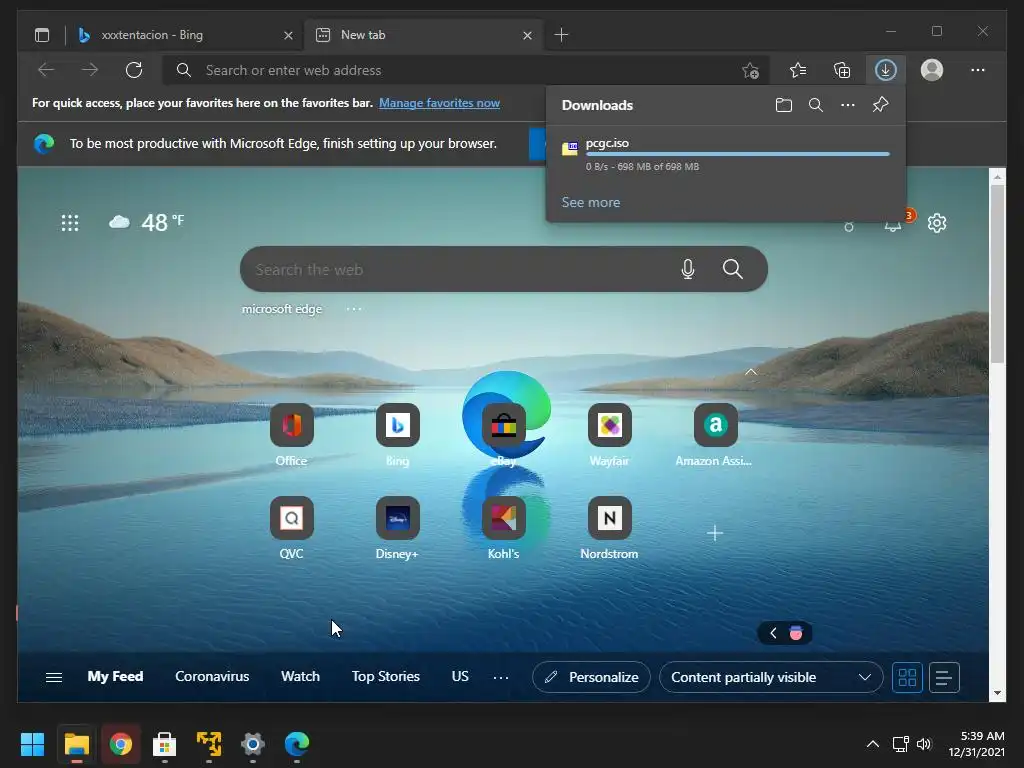Viewport: 1024px width, 768px height.
Task: Focus the address bar search field
Action: 466,71
